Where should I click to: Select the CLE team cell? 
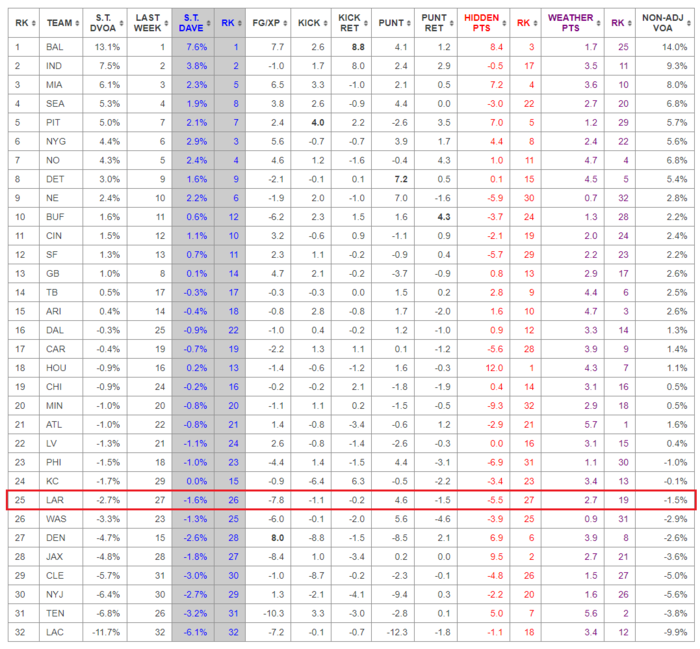click(61, 576)
